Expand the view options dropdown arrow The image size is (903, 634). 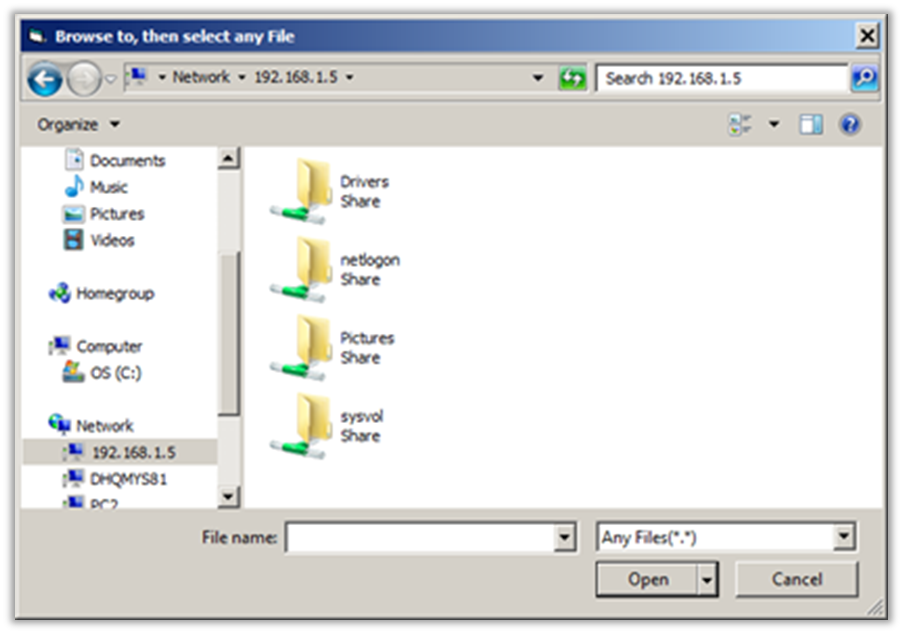tap(773, 125)
